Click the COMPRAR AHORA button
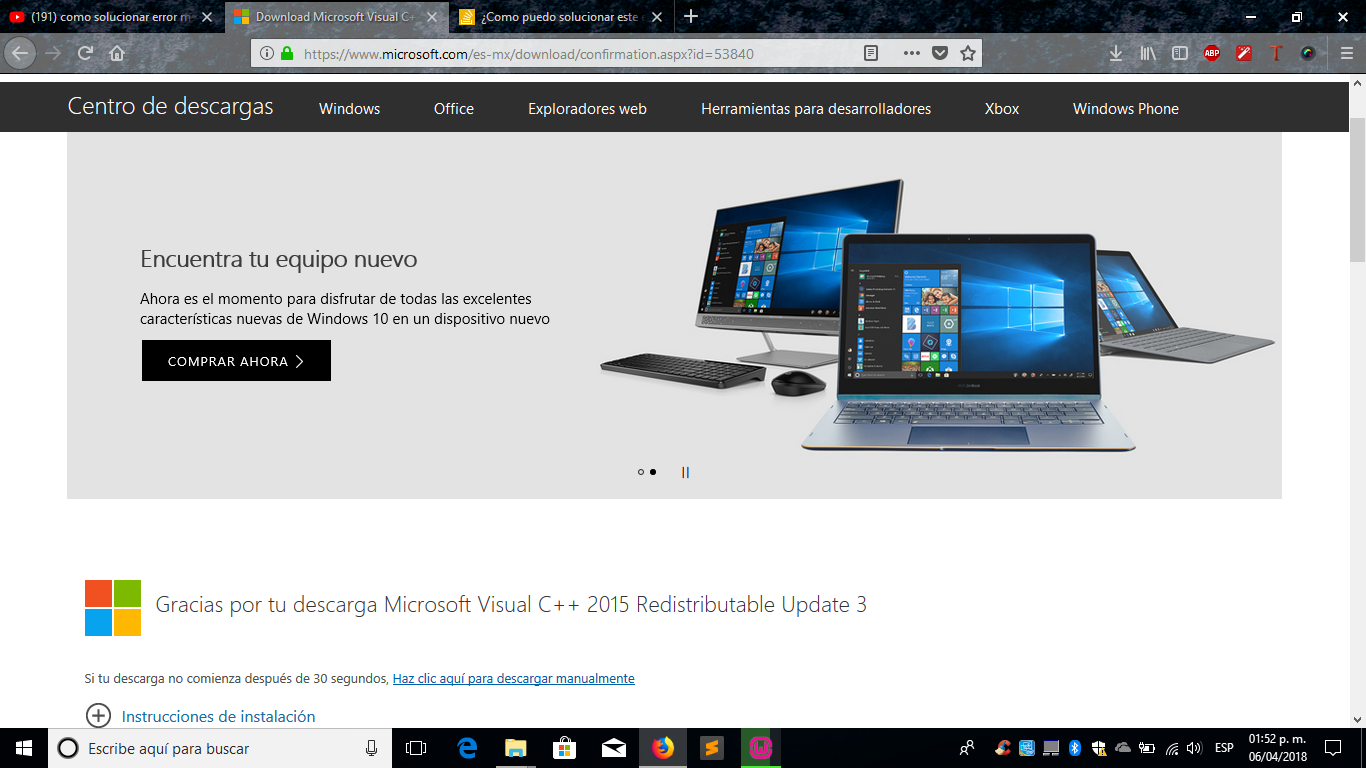Image resolution: width=1366 pixels, height=768 pixels. pyautogui.click(x=236, y=361)
